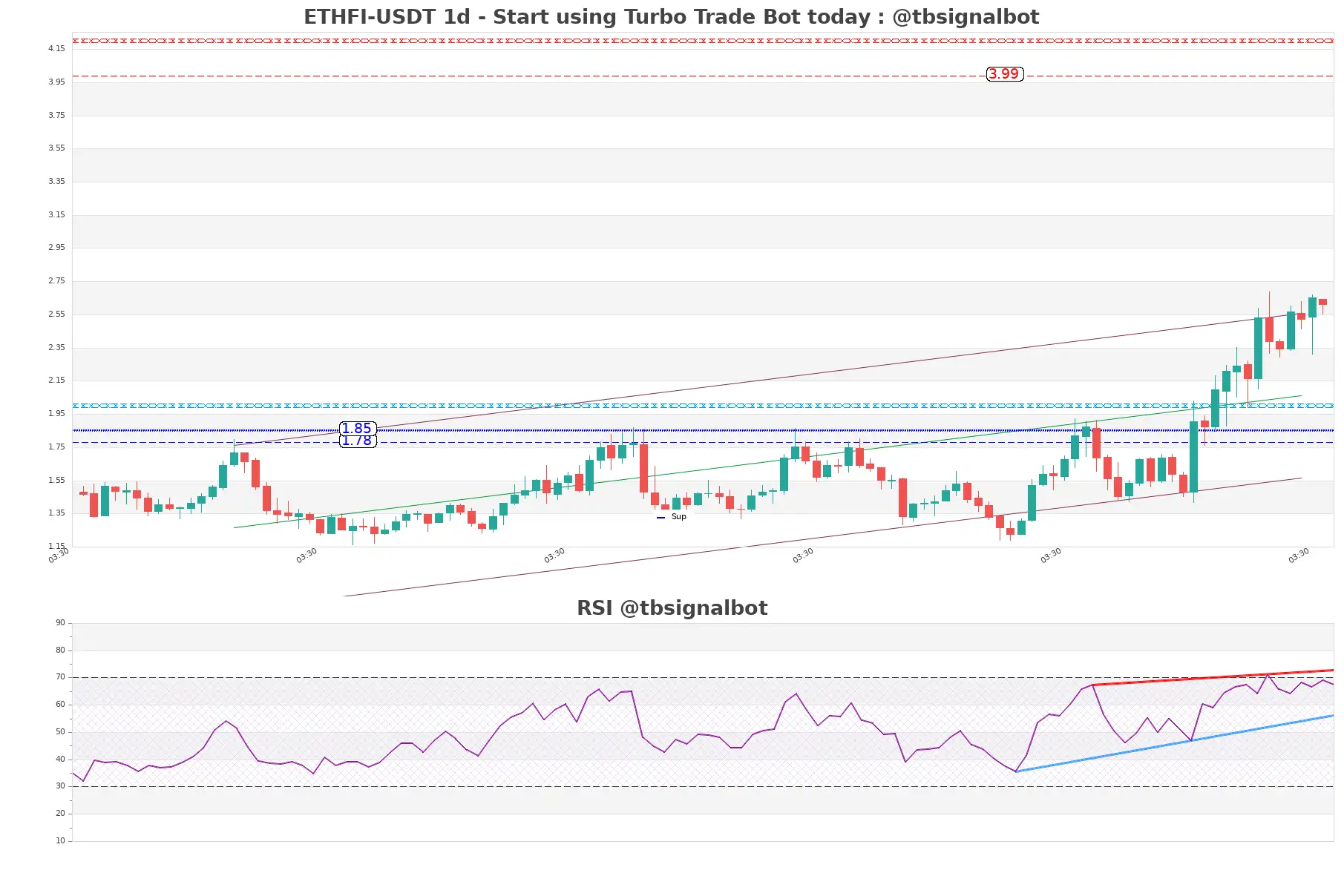
Task: Click the RSI 30 axis label
Action: (60, 786)
